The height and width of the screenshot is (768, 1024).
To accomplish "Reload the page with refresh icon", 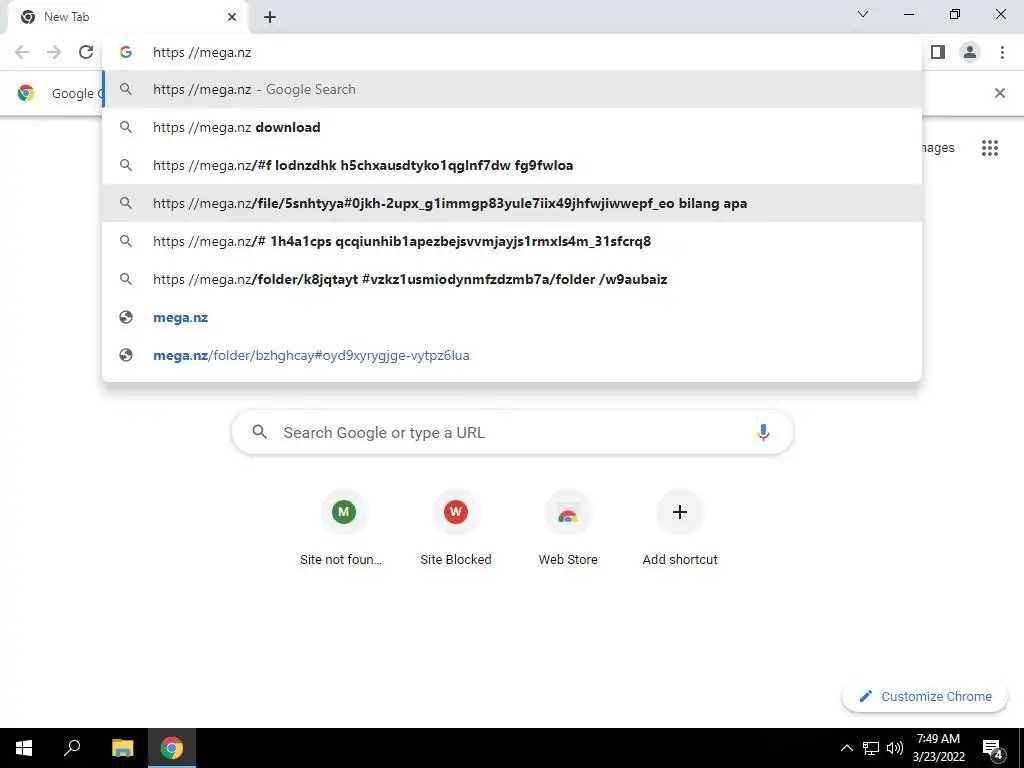I will click(x=86, y=52).
